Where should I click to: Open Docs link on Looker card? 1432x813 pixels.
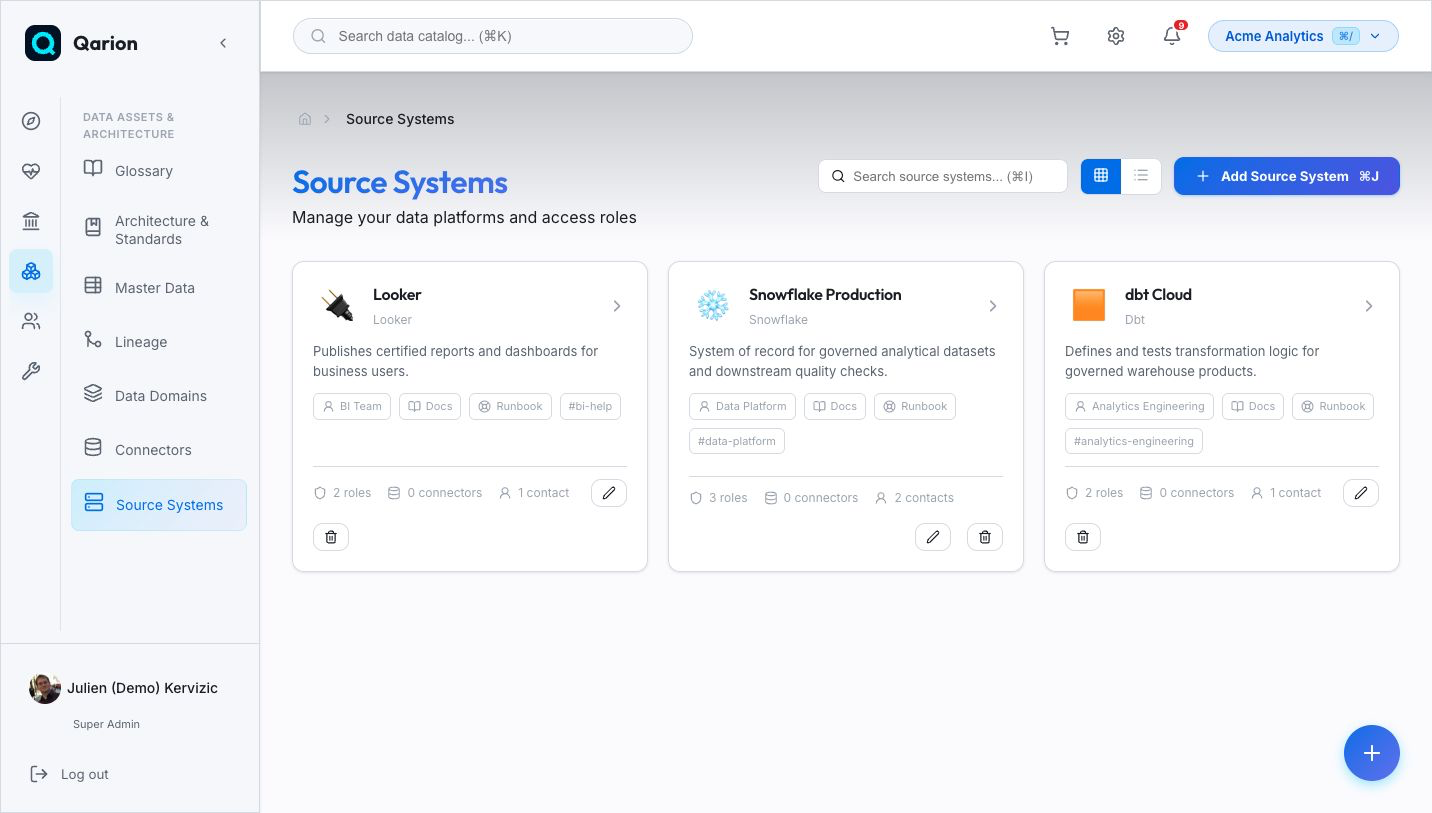coord(430,406)
